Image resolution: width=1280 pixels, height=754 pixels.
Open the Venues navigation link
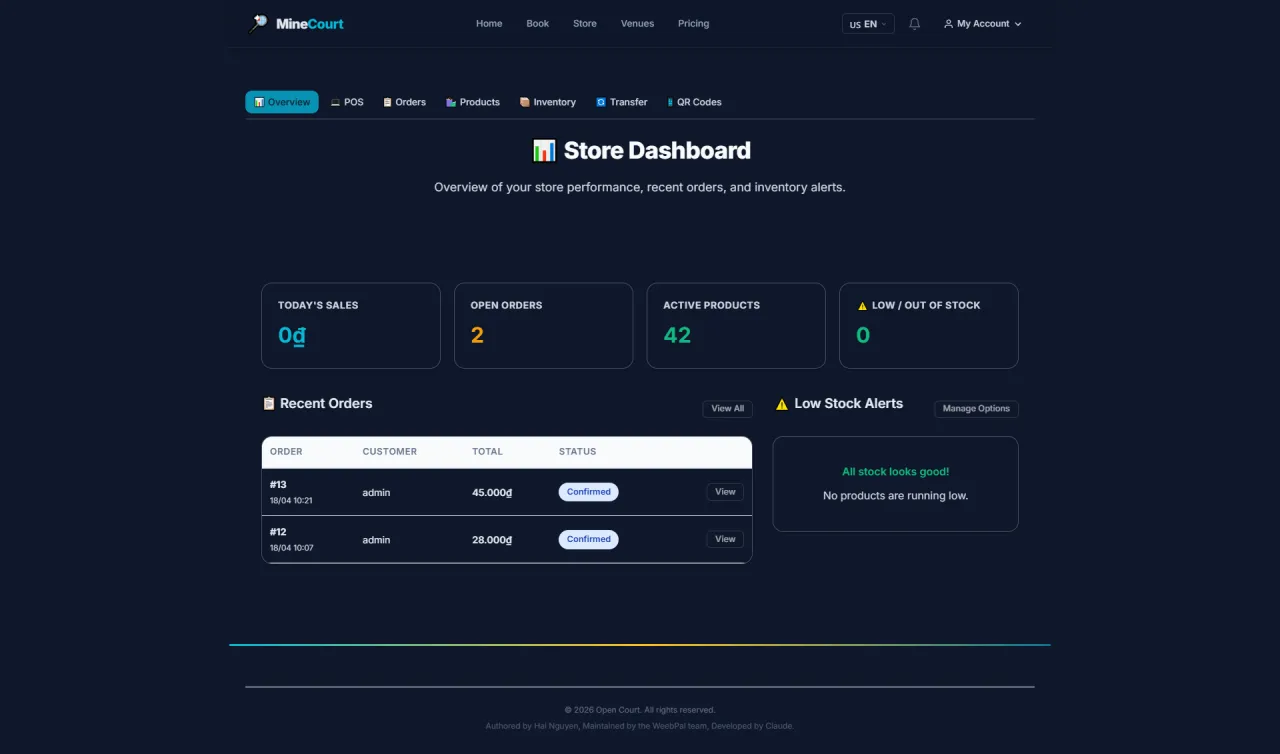coord(637,24)
